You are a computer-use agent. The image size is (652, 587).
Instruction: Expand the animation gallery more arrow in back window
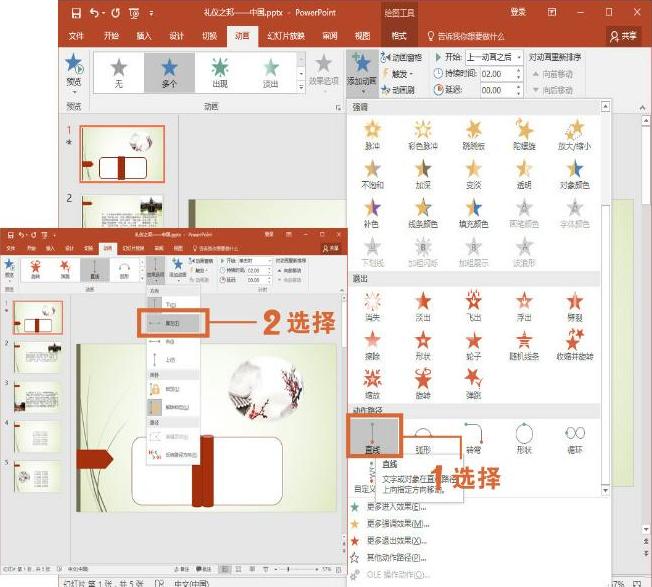301,86
